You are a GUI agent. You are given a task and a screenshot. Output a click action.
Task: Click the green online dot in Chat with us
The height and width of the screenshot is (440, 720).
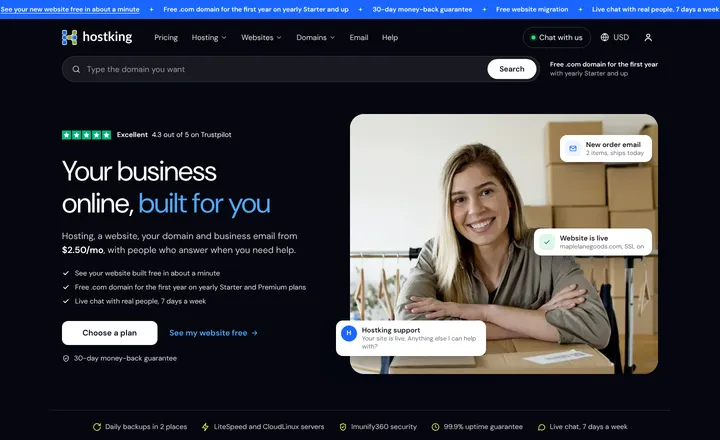[533, 38]
